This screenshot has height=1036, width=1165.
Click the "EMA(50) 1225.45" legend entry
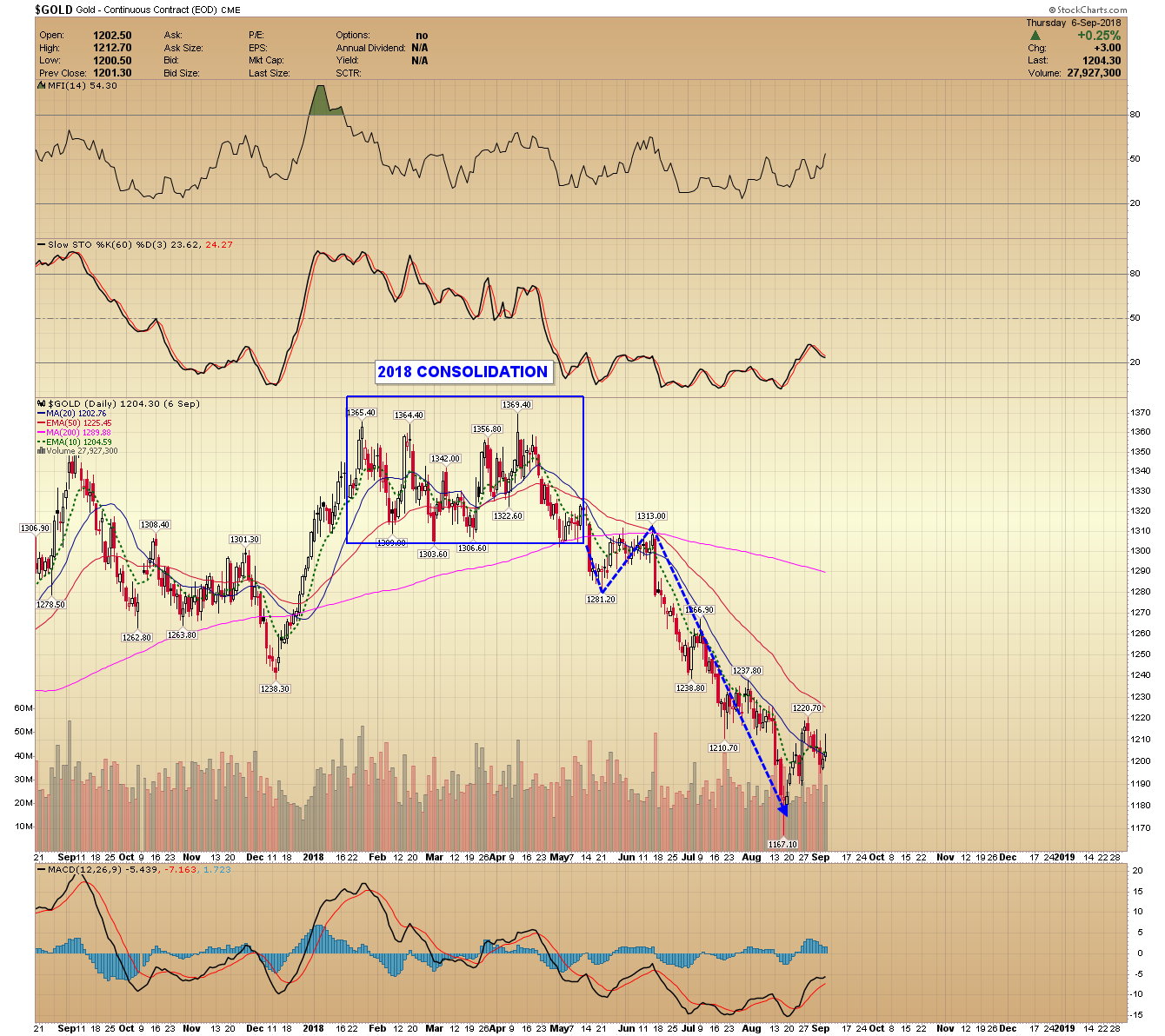79,423
